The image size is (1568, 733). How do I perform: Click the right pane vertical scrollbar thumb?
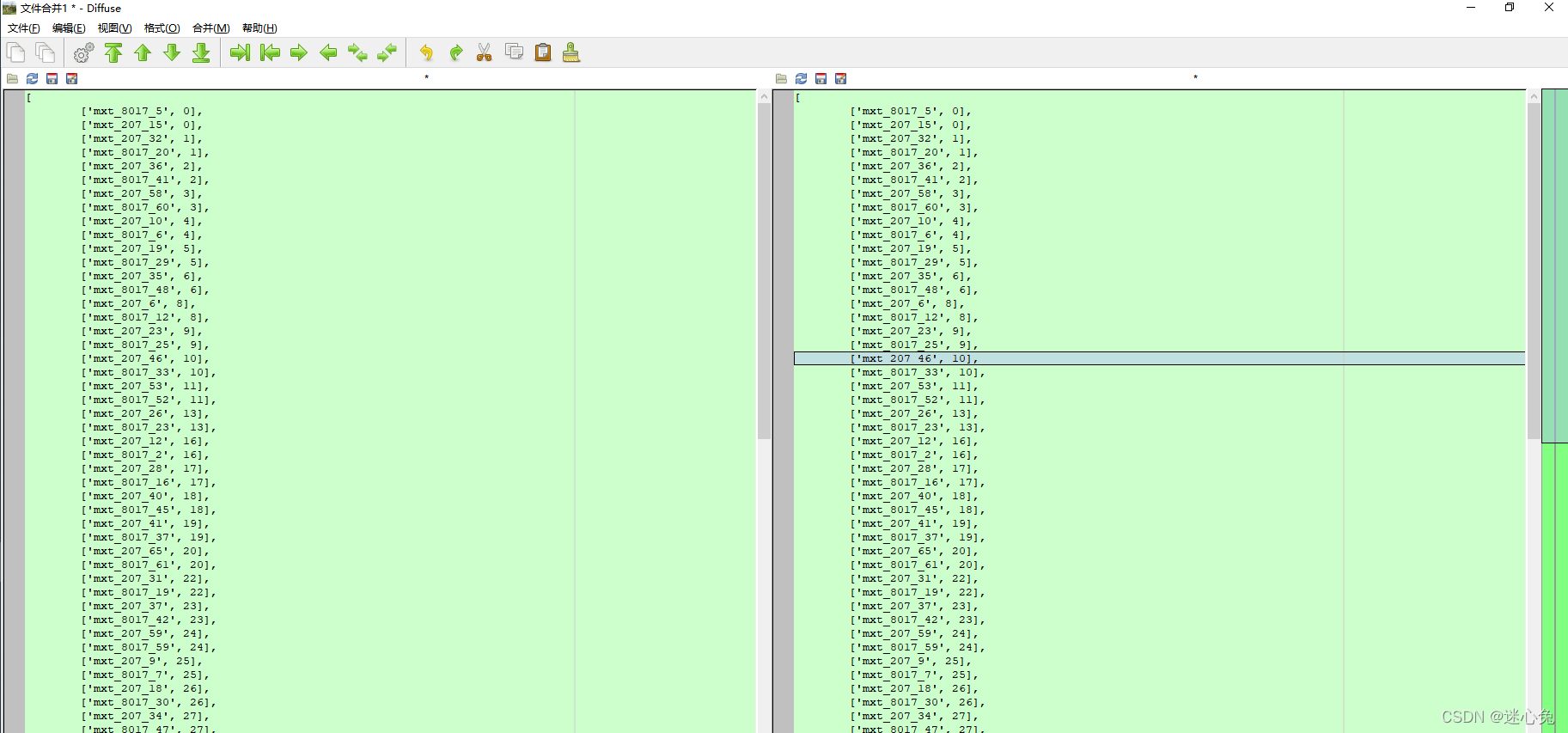pyautogui.click(x=1534, y=271)
